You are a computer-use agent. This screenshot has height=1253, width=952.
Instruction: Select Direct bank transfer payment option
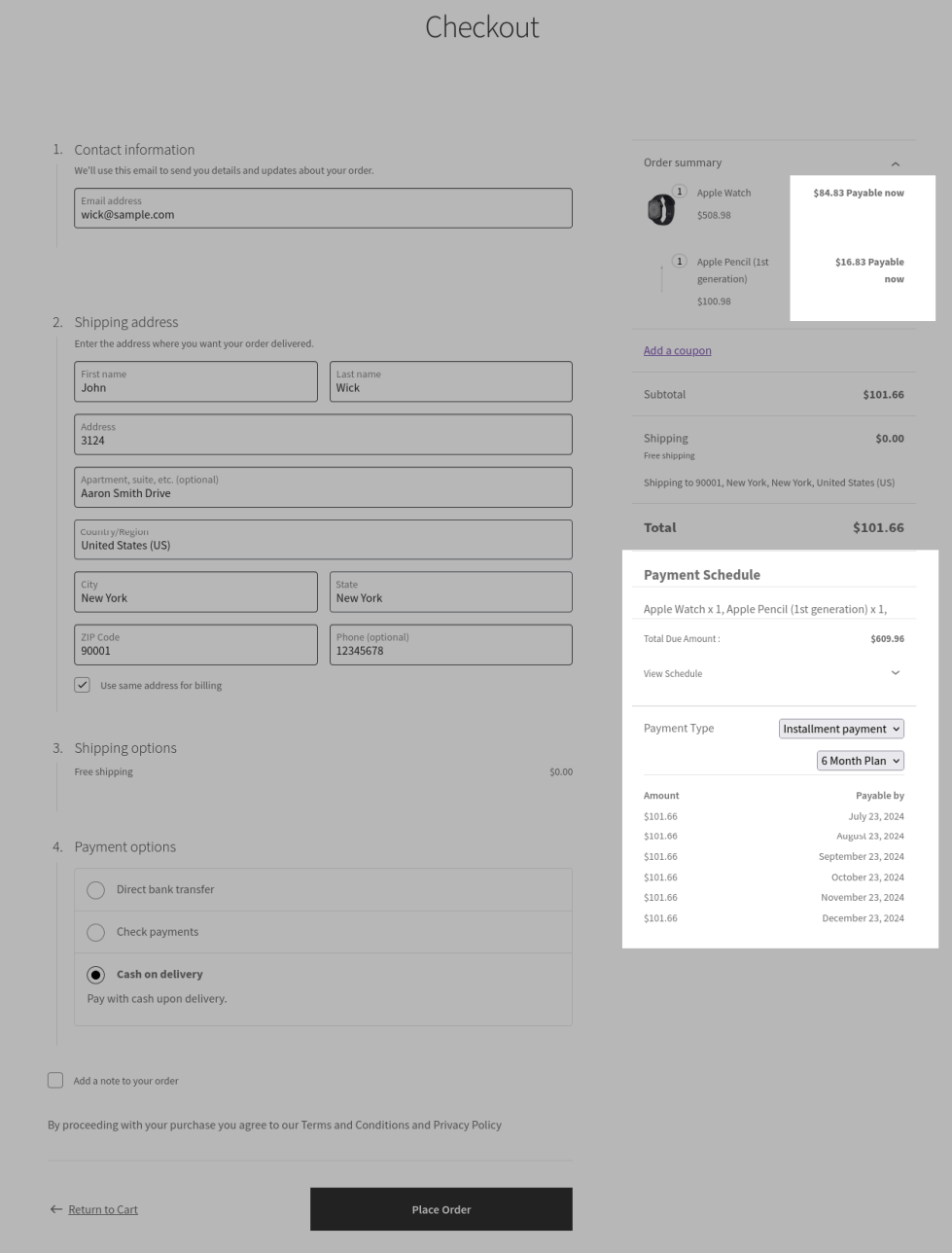click(x=95, y=889)
